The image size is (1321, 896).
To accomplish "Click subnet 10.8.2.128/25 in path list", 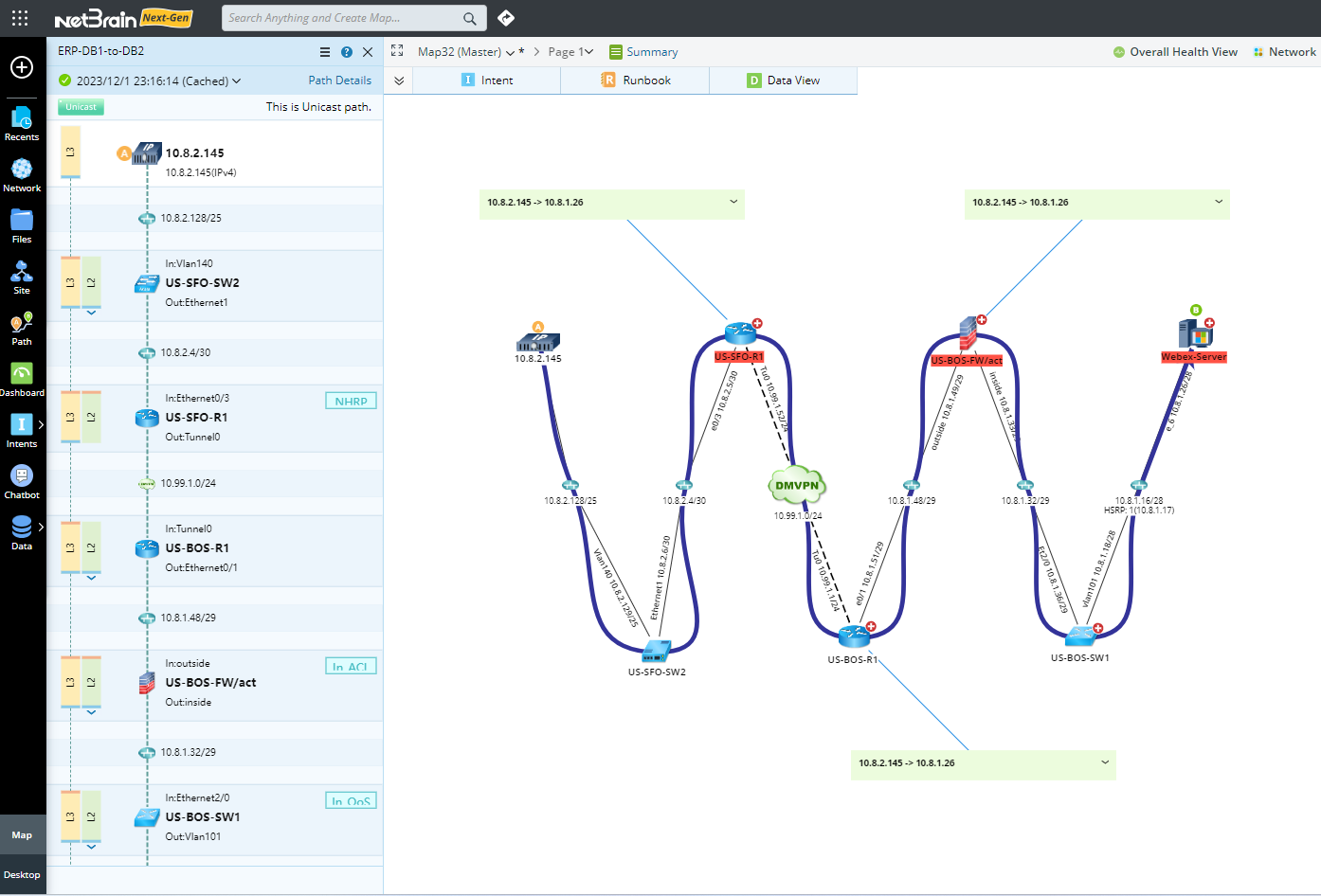I will [x=190, y=218].
